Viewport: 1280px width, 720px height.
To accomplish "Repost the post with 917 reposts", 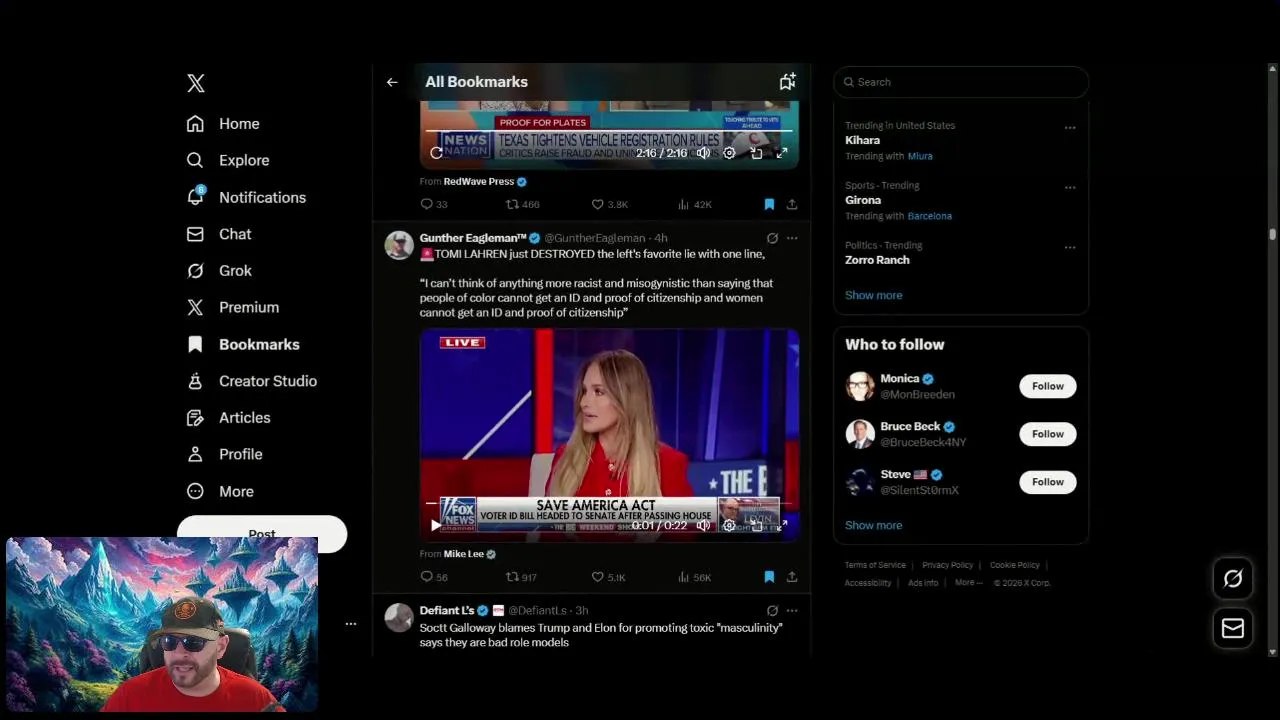I will pos(521,577).
